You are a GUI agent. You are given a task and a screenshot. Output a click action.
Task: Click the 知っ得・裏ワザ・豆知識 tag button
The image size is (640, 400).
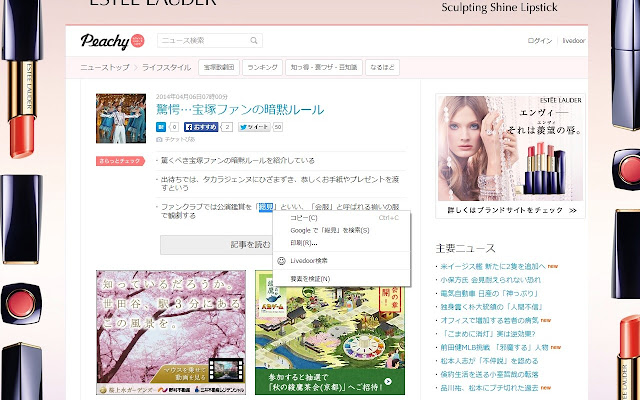(x=324, y=67)
